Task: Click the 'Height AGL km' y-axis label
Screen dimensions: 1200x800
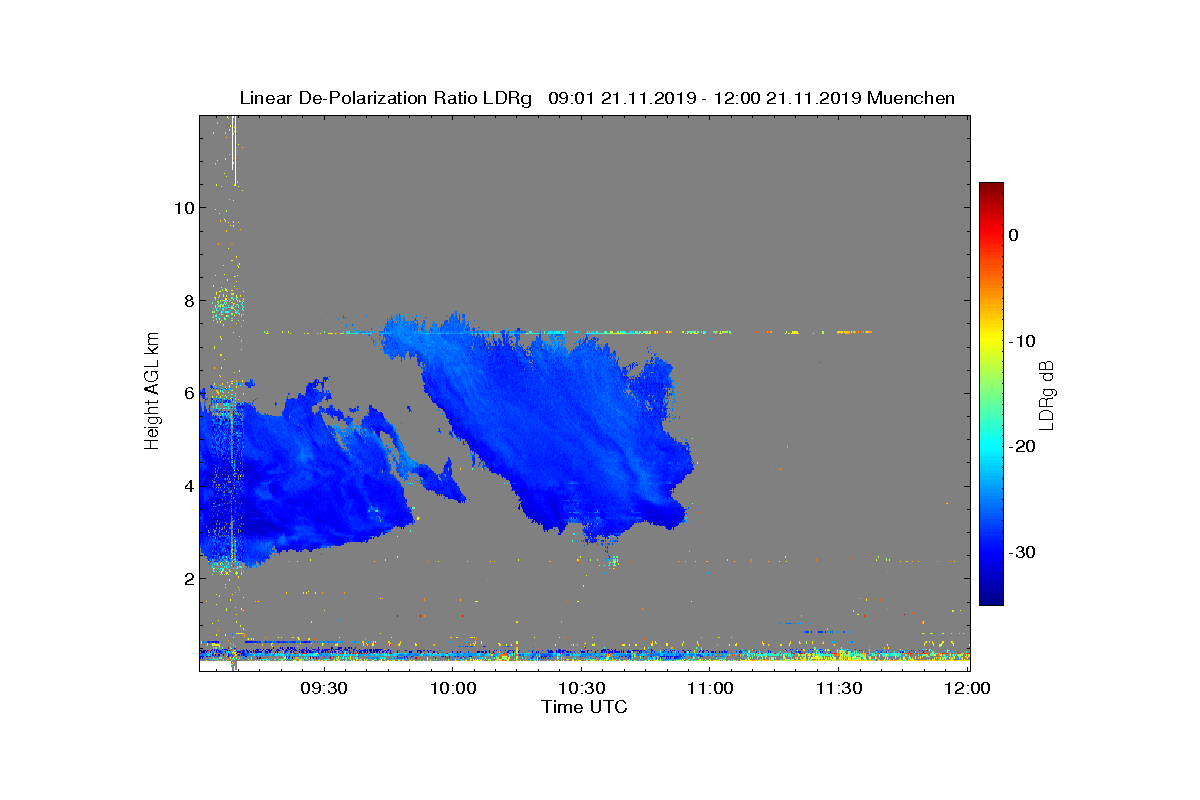Action: pos(152,392)
